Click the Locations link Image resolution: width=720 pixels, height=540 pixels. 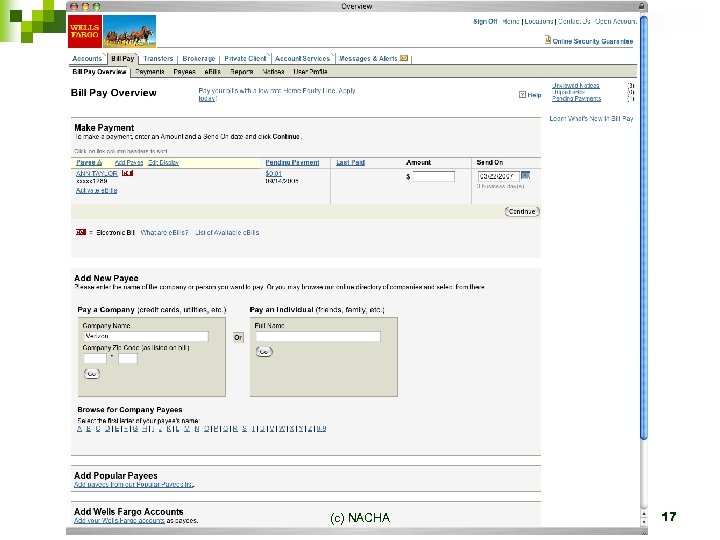click(x=539, y=21)
